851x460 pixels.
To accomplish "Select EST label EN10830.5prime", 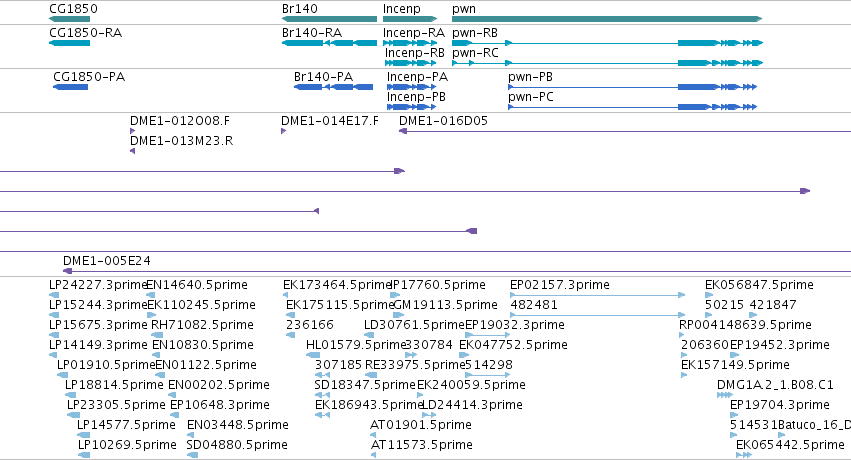I will click(202, 344).
